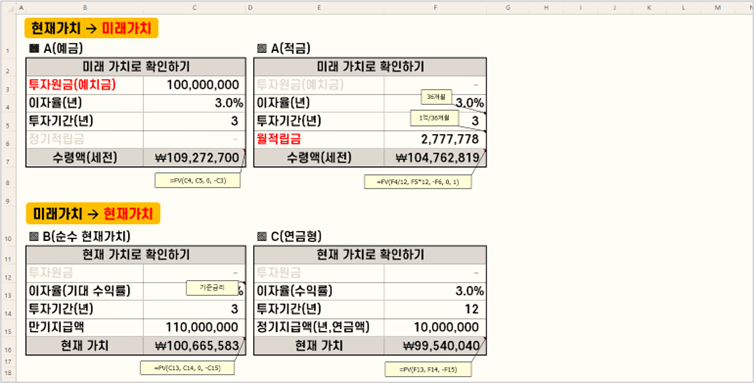Click the 'A(예금)' section heading
Screen dimensions: 754x383
(x=56, y=48)
